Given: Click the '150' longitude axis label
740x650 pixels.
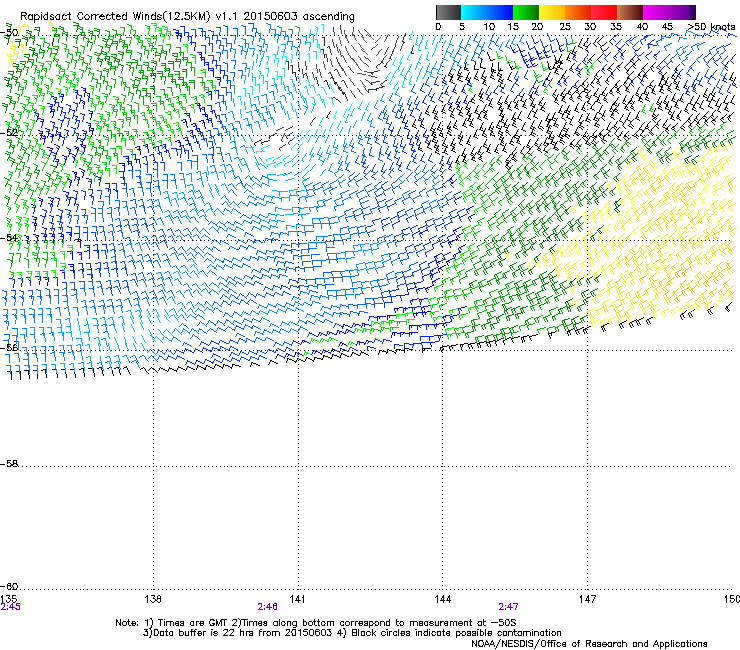Looking at the screenshot, I should pos(732,599).
